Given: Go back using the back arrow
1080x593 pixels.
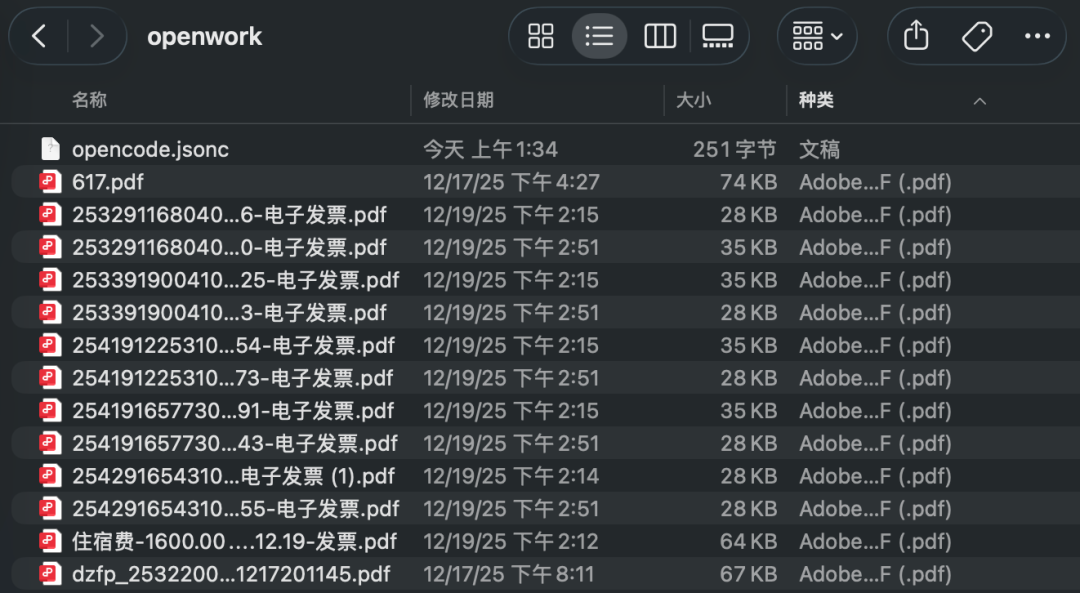Looking at the screenshot, I should tap(39, 37).
